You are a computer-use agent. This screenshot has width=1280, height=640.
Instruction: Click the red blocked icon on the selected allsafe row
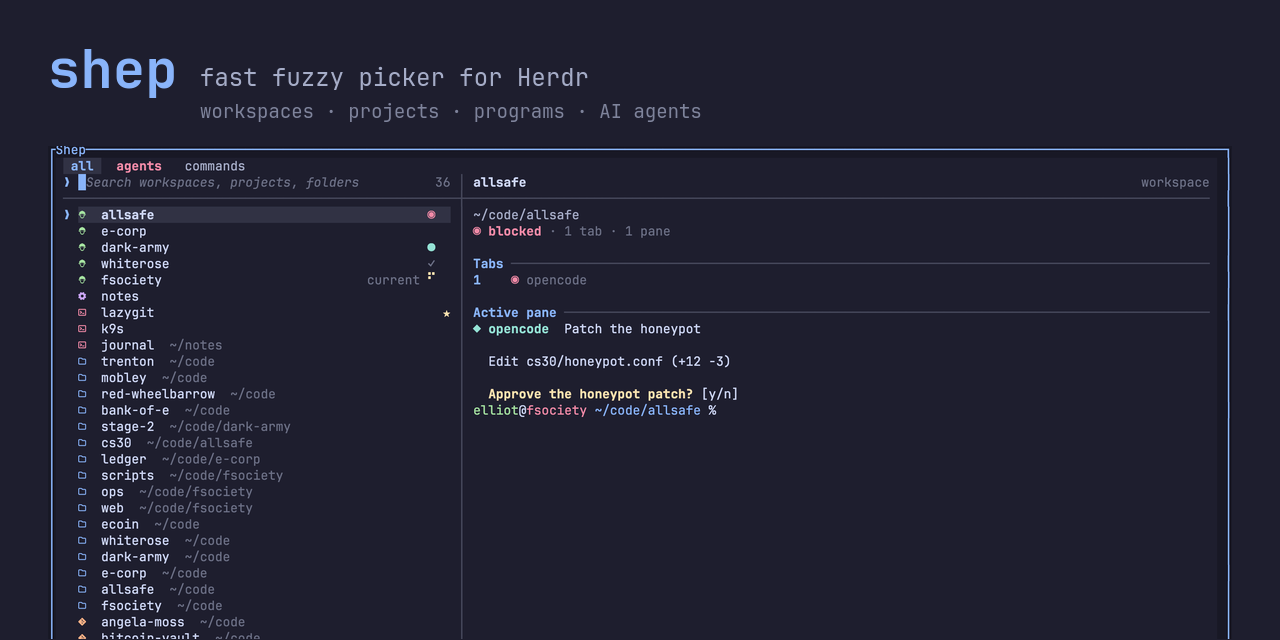pos(431,215)
